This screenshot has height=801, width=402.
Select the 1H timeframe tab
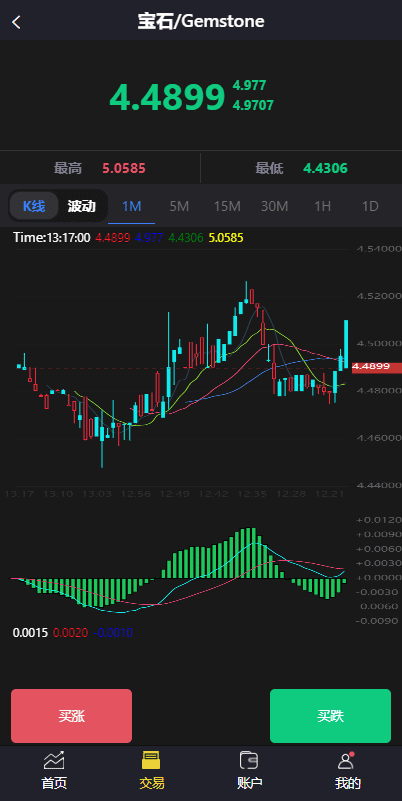click(322, 206)
